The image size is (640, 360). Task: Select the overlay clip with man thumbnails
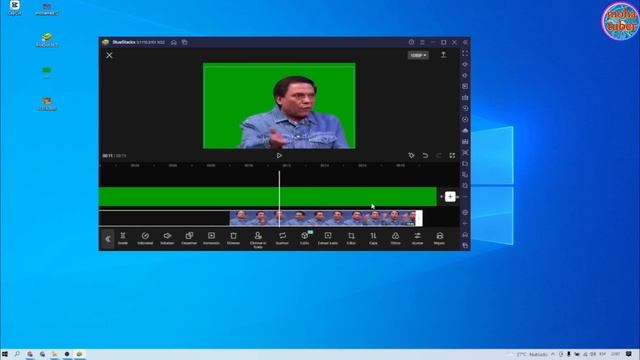point(322,218)
